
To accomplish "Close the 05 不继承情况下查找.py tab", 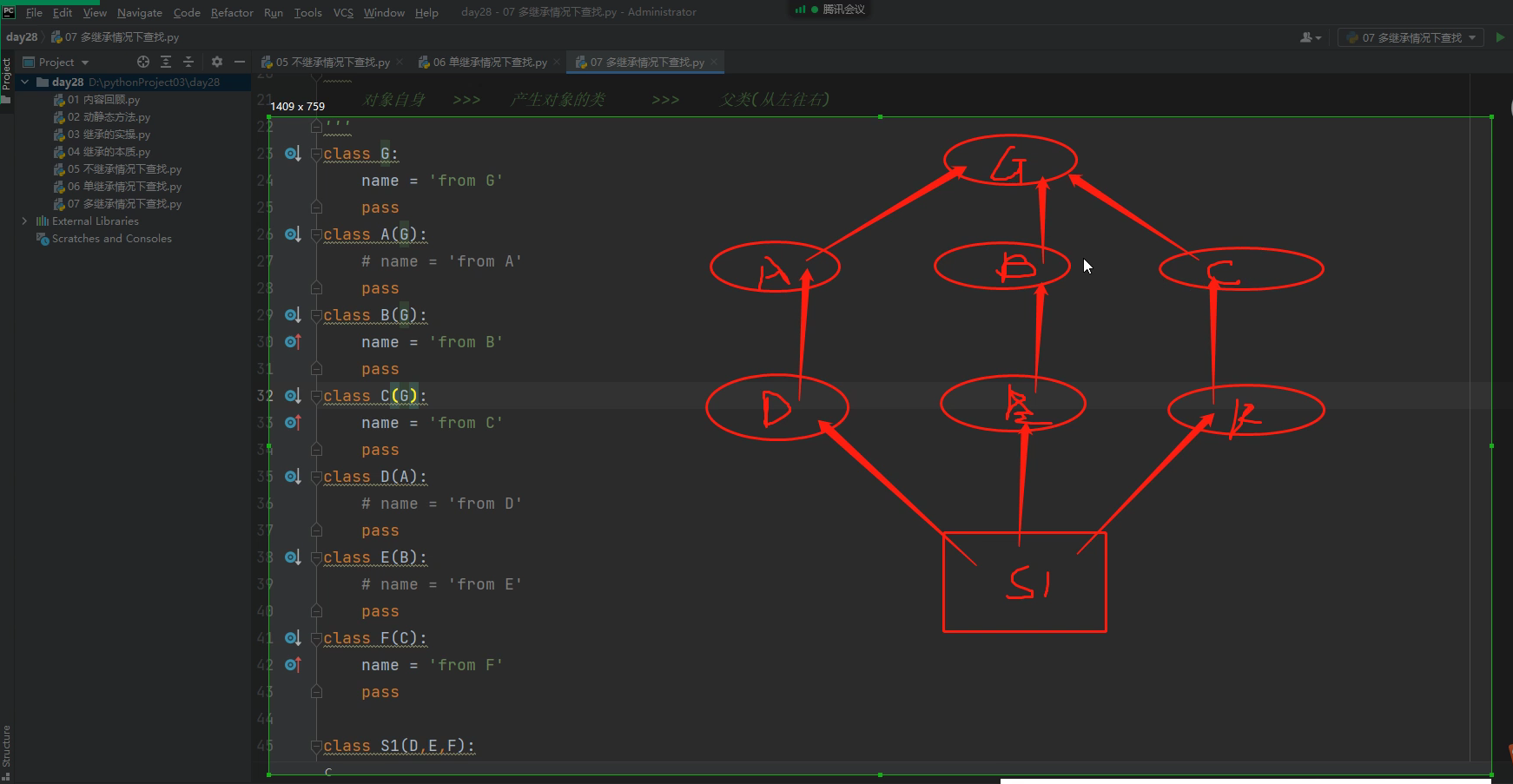I will coord(400,63).
